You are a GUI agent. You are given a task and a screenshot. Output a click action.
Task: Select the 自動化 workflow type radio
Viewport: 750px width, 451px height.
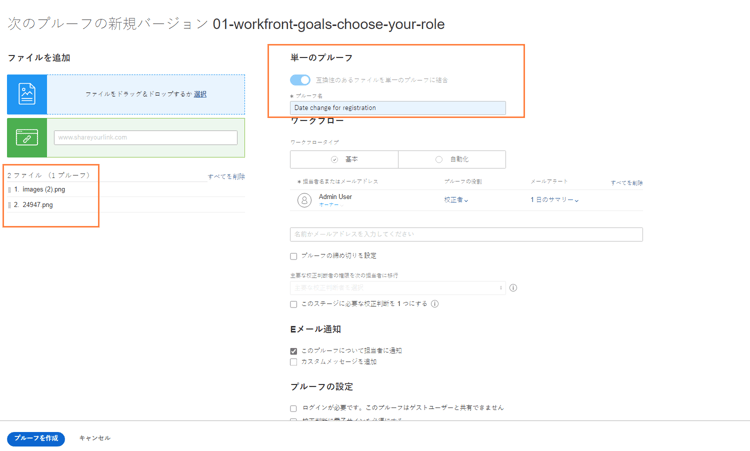[x=439, y=159]
